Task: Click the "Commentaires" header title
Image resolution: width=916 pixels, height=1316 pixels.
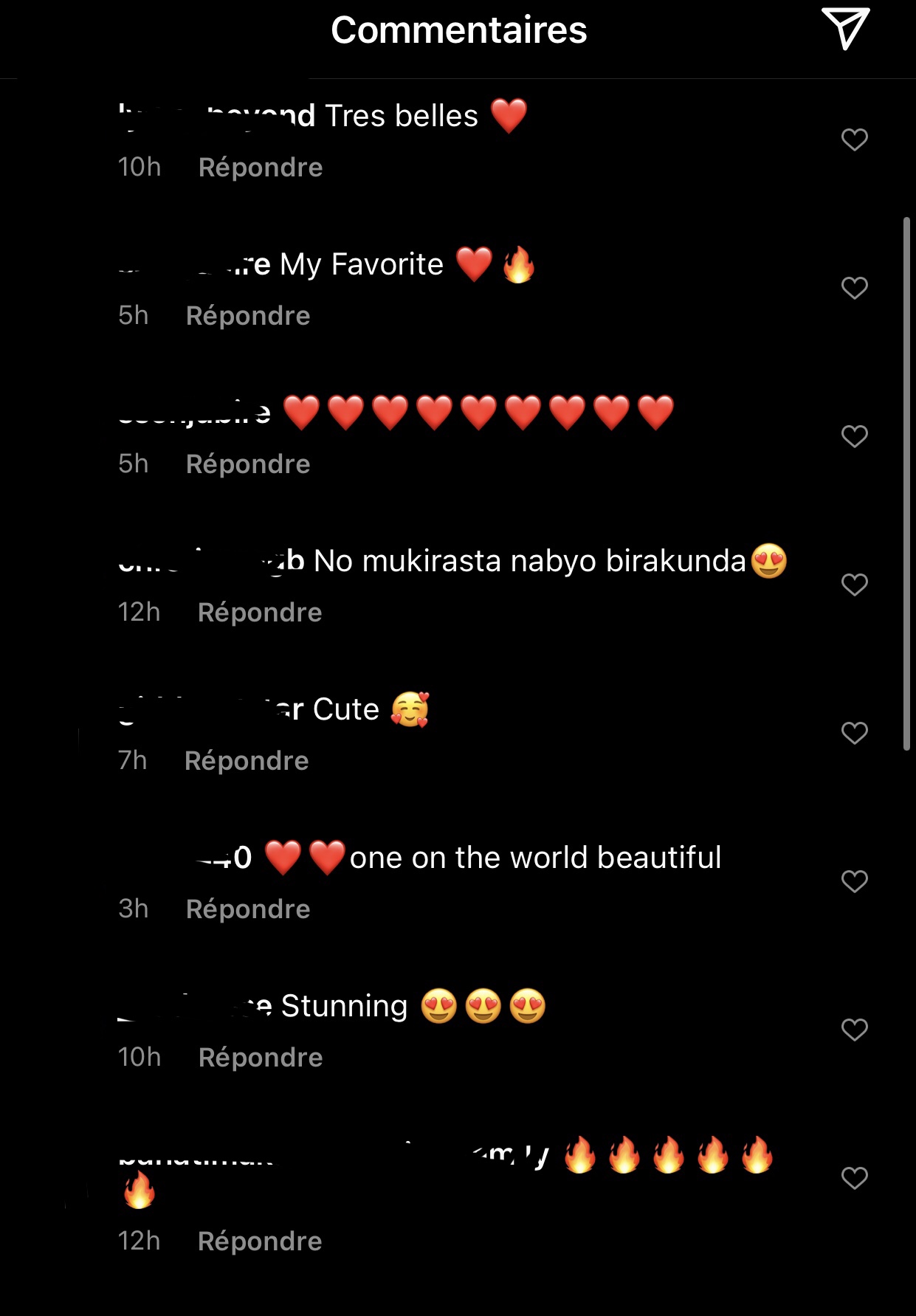Action: click(458, 30)
